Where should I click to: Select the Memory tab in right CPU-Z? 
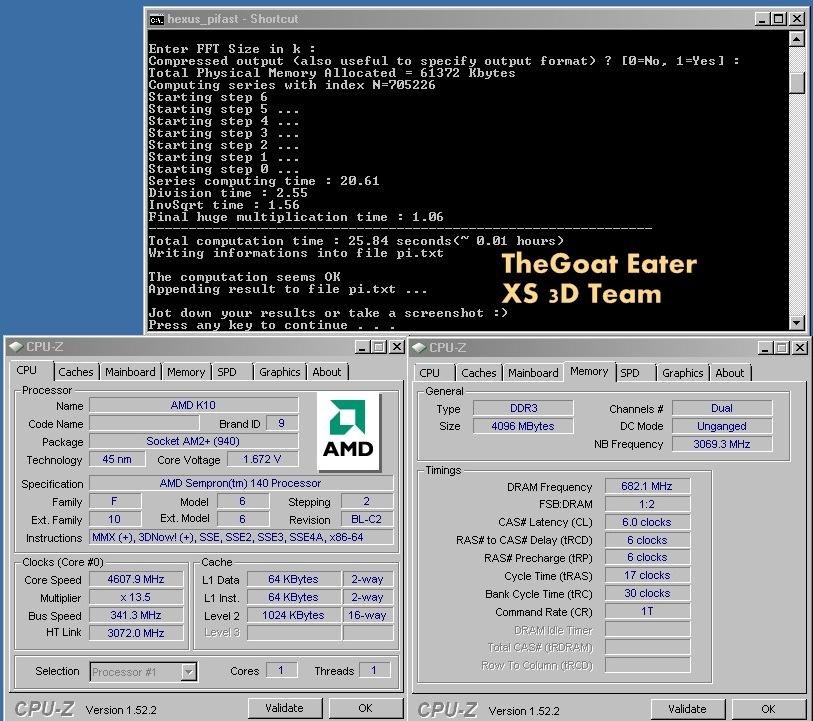(x=589, y=371)
